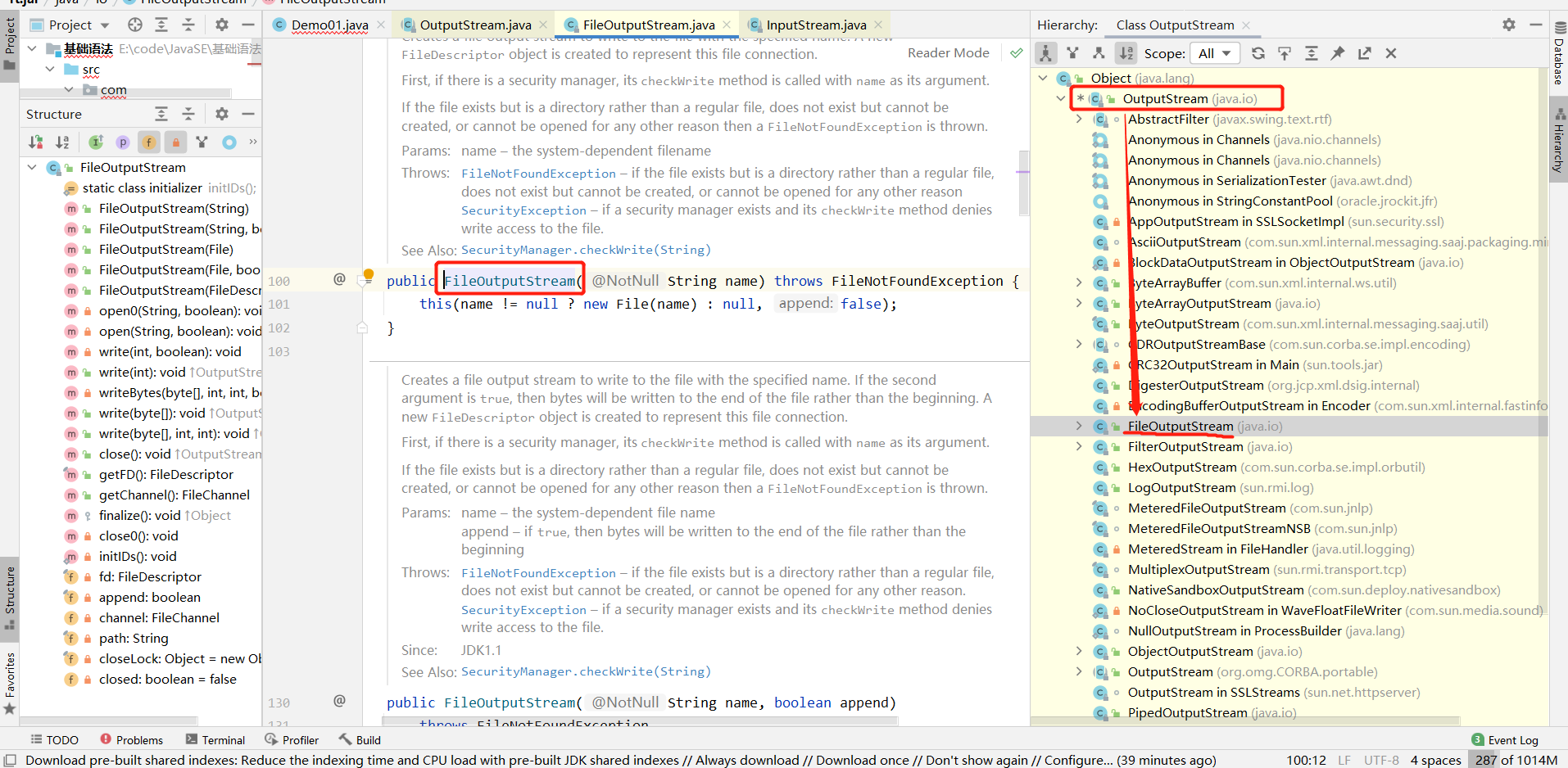
Task: Pin the Hierarchy tab
Action: (x=1338, y=53)
